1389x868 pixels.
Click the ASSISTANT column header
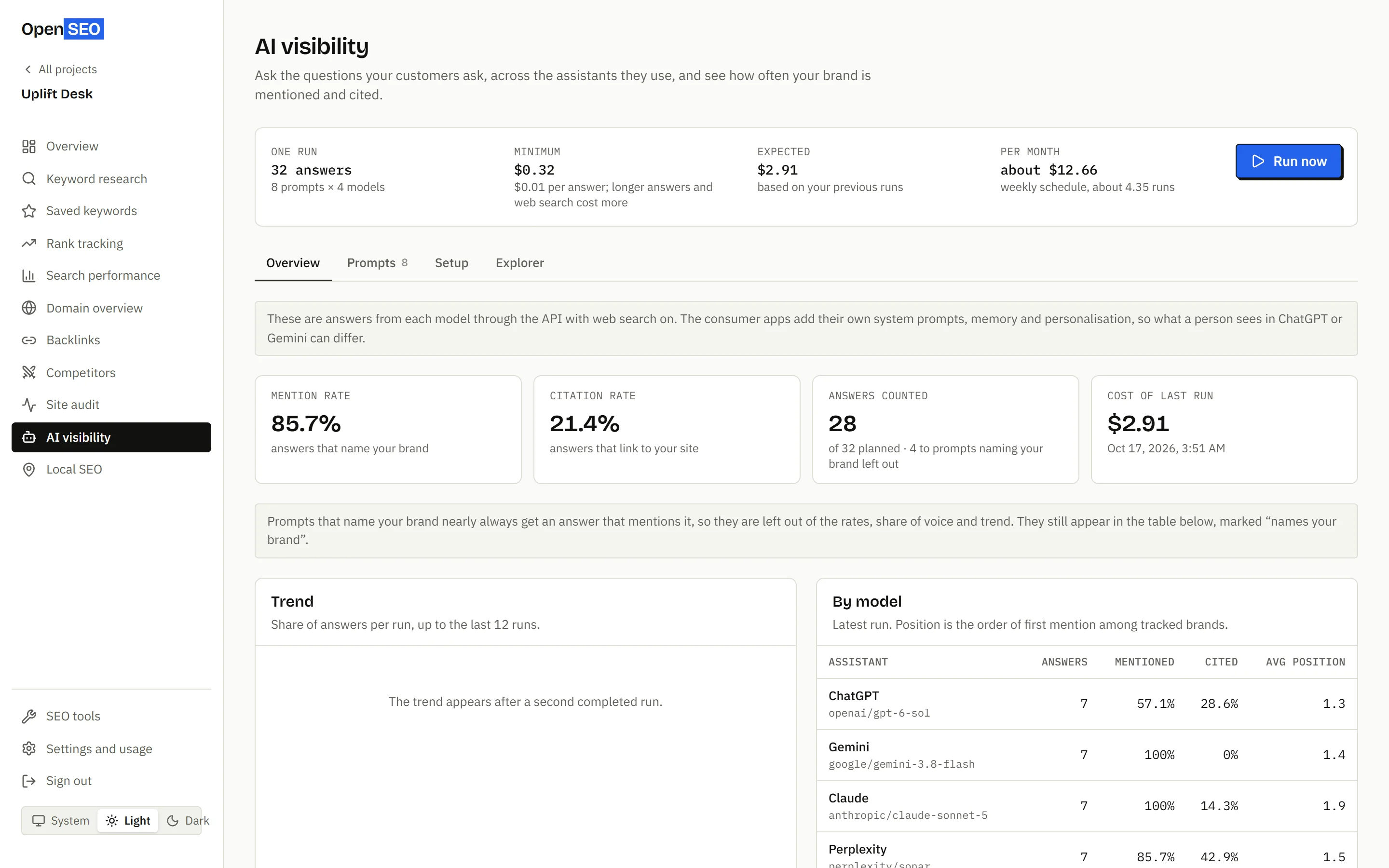coord(858,662)
